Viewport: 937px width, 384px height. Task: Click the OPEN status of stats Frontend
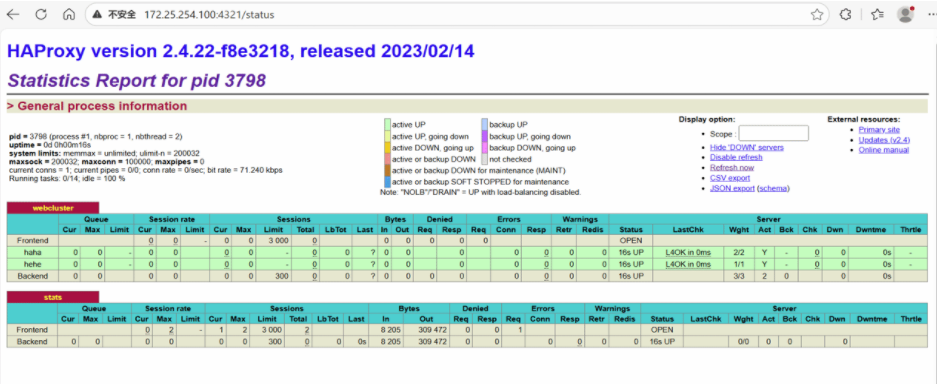[662, 330]
